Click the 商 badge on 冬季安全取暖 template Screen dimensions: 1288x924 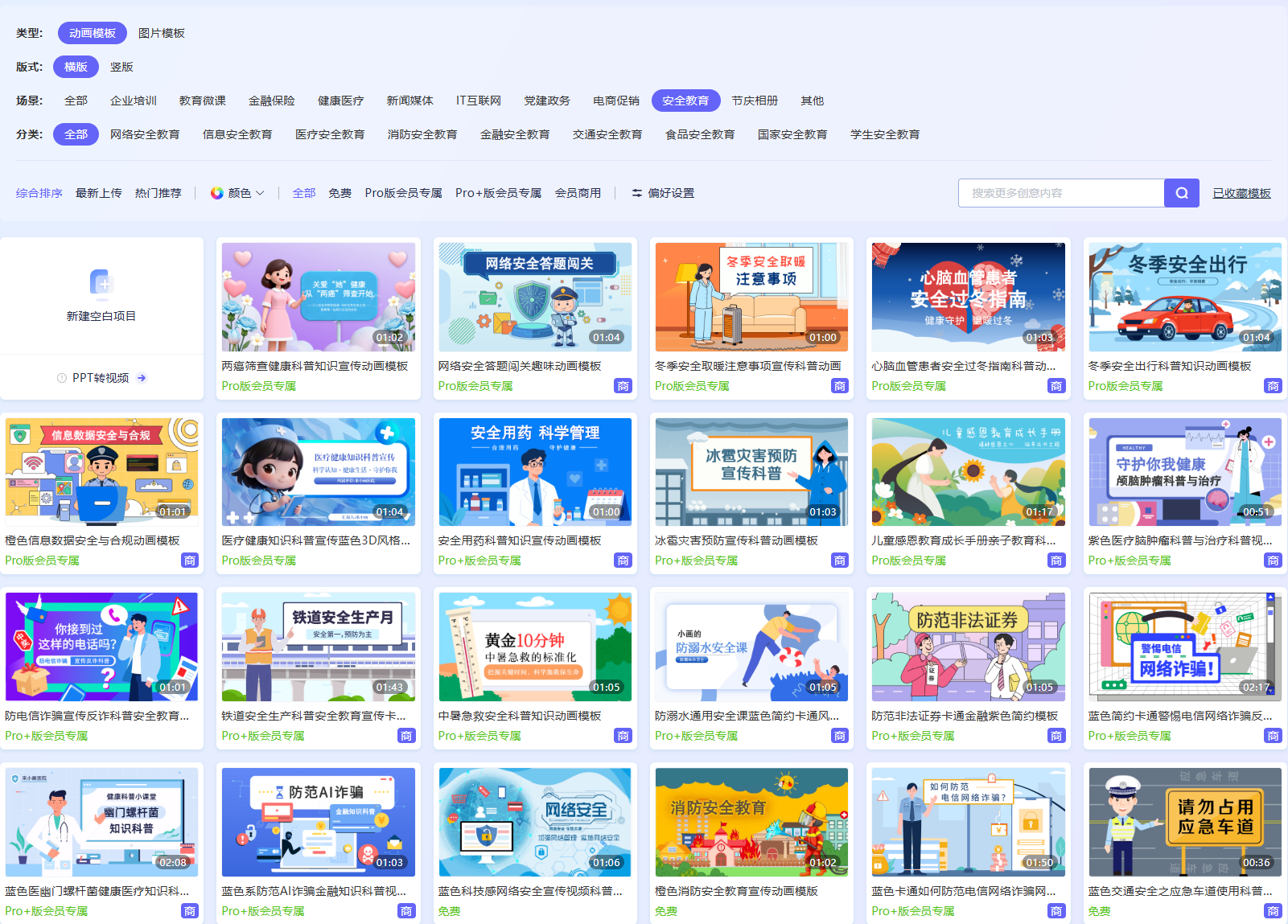[840, 385]
